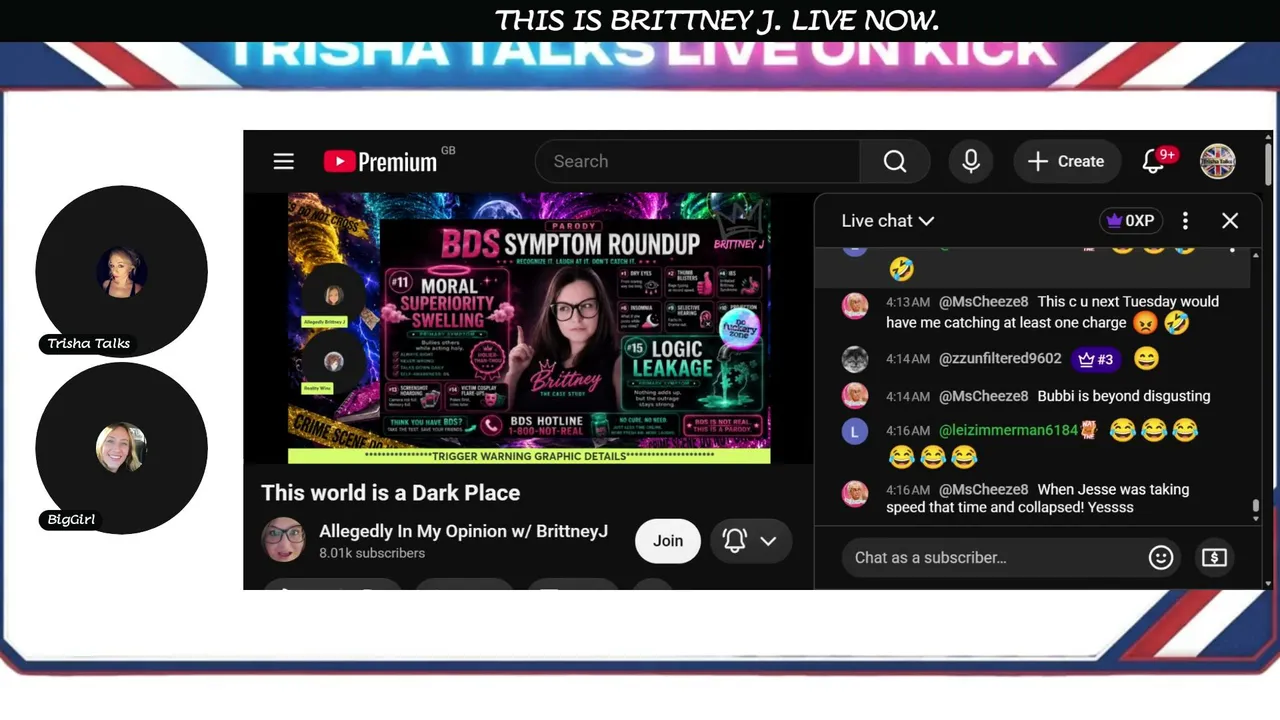
Task: Click the channel avatar beside BrittneyJ name
Action: 284,540
